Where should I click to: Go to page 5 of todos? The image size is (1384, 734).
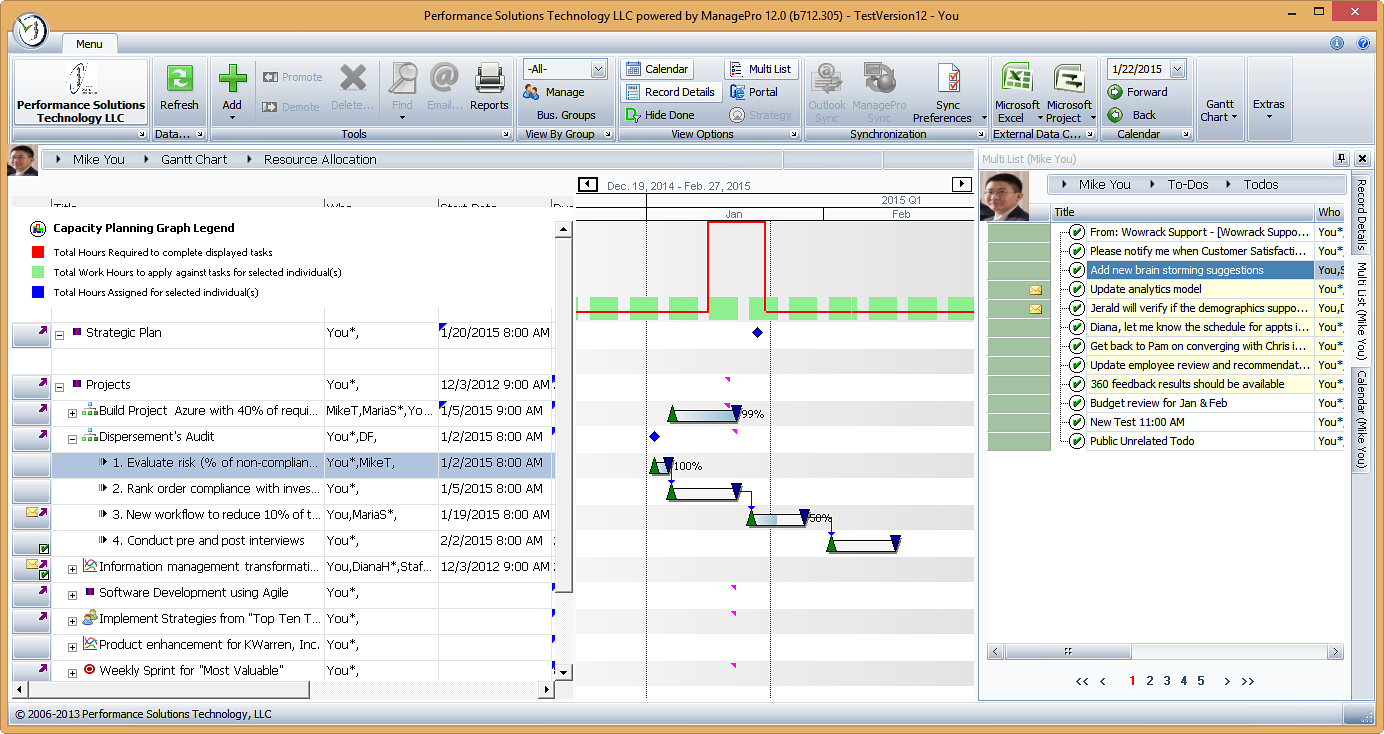[1201, 681]
